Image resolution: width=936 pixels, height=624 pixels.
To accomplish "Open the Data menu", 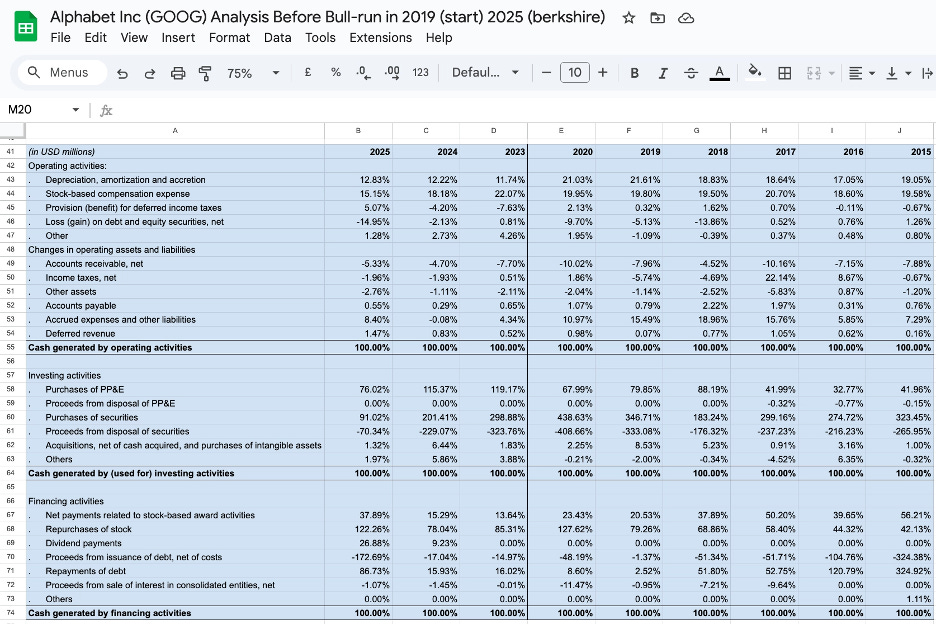I will (x=278, y=38).
